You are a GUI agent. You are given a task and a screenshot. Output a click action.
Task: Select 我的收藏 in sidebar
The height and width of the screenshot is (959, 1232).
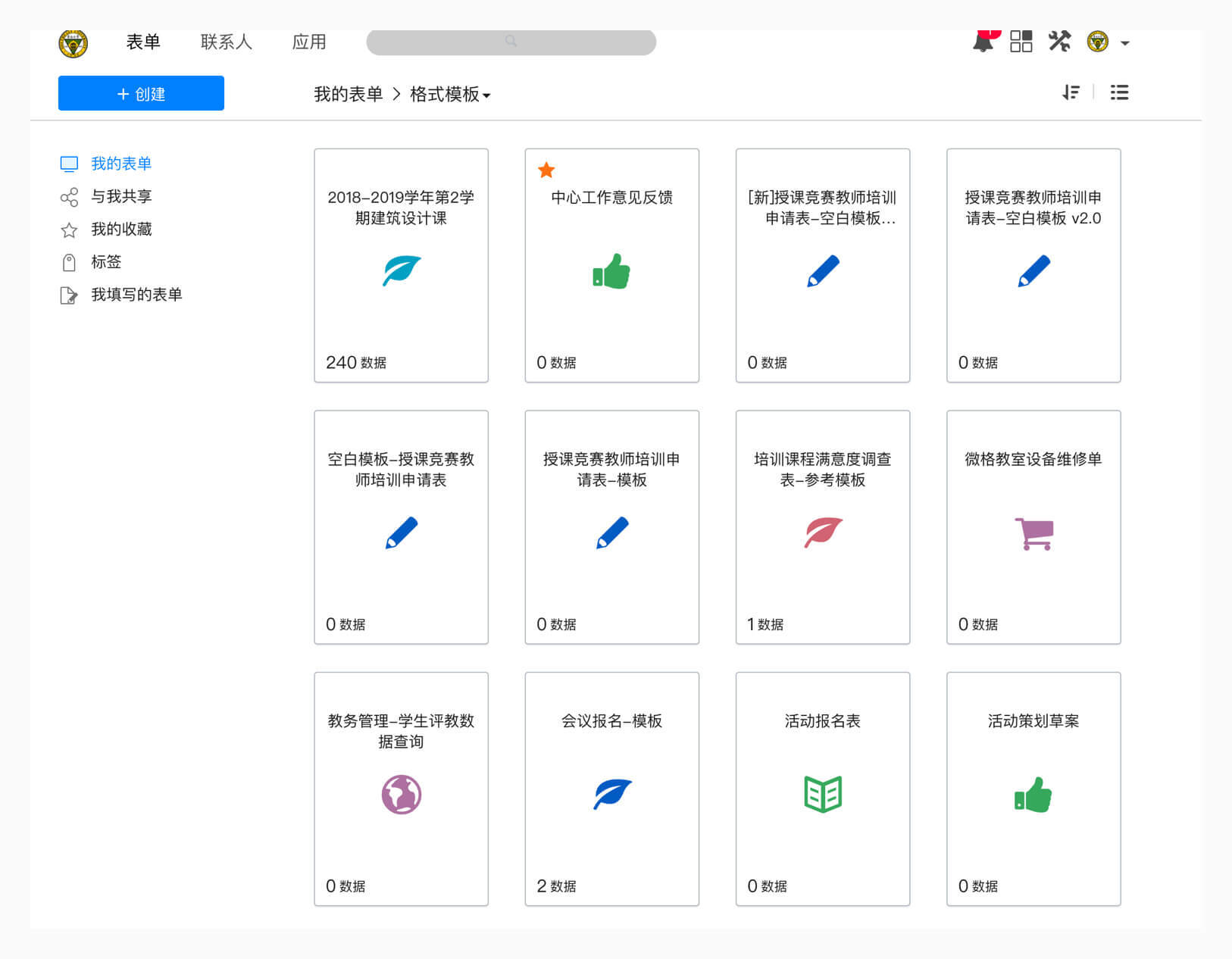[x=121, y=229]
